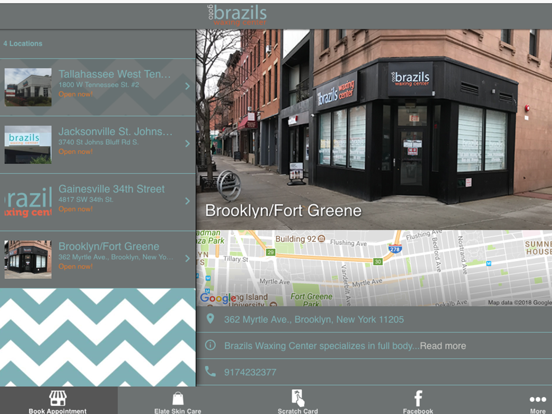This screenshot has height=414, width=552.
Task: Select Jacksonville St. Johns location name
Action: point(115,131)
